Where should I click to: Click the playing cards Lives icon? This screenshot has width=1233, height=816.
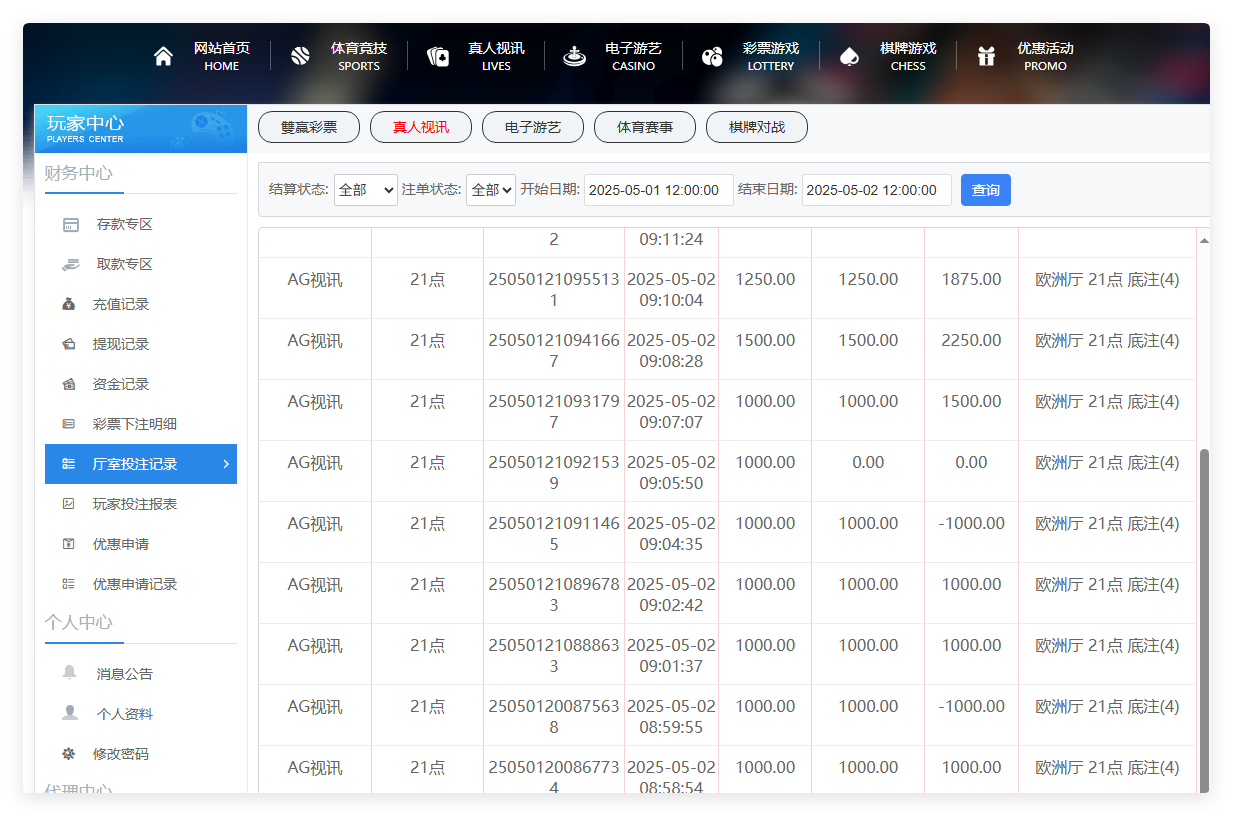(x=438, y=57)
